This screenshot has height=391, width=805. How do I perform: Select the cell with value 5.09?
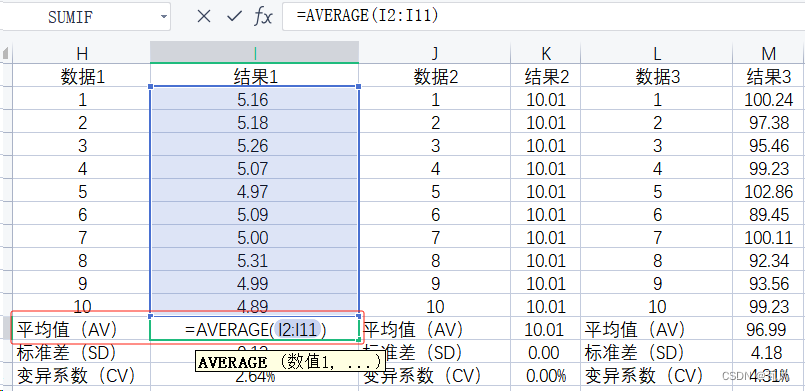pyautogui.click(x=255, y=214)
